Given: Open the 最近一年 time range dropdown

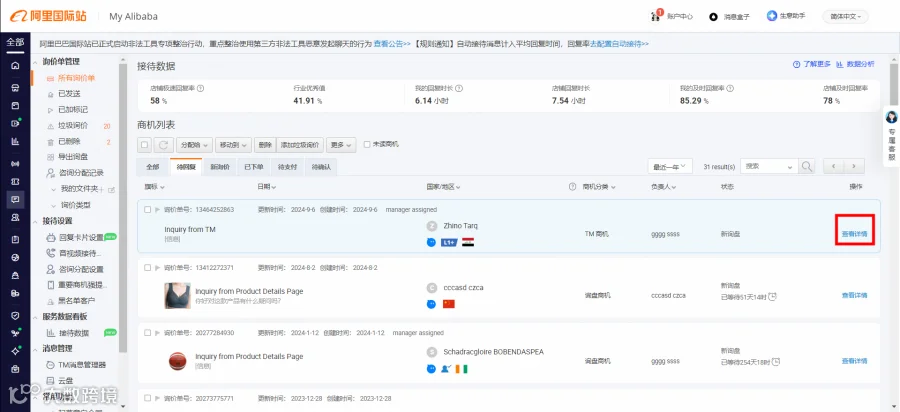Looking at the screenshot, I should [670, 166].
